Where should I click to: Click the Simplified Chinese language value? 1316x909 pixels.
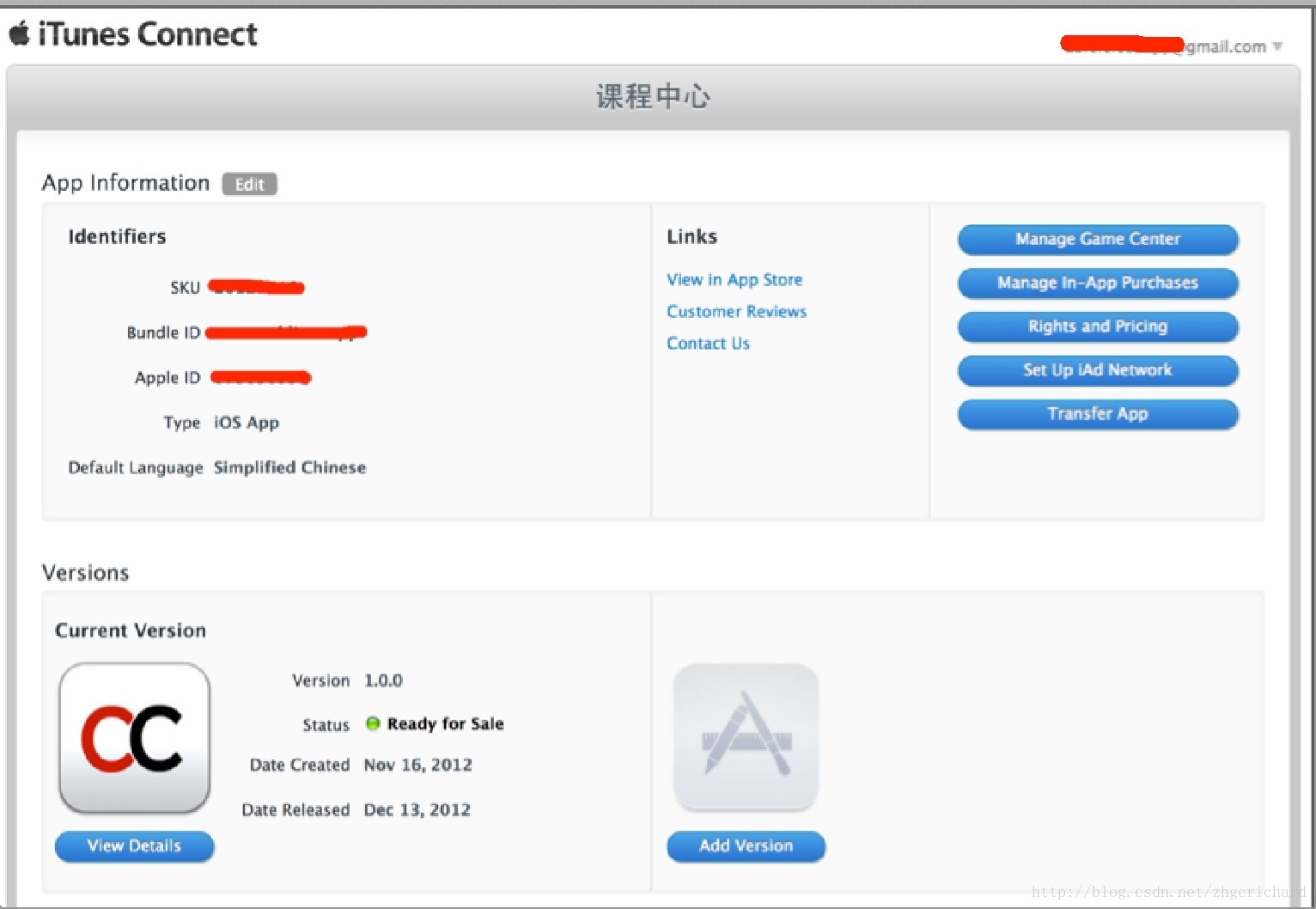290,467
